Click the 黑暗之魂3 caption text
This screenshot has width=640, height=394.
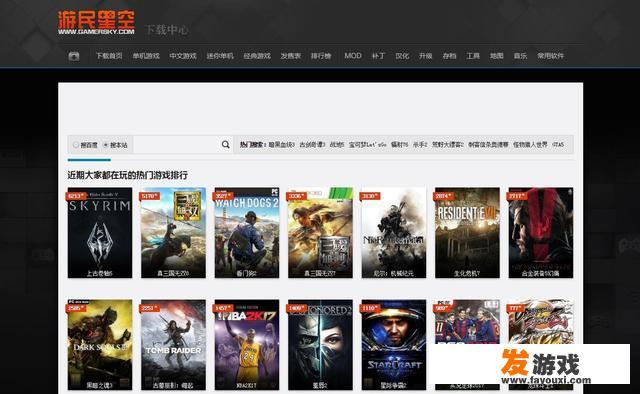pos(100,385)
